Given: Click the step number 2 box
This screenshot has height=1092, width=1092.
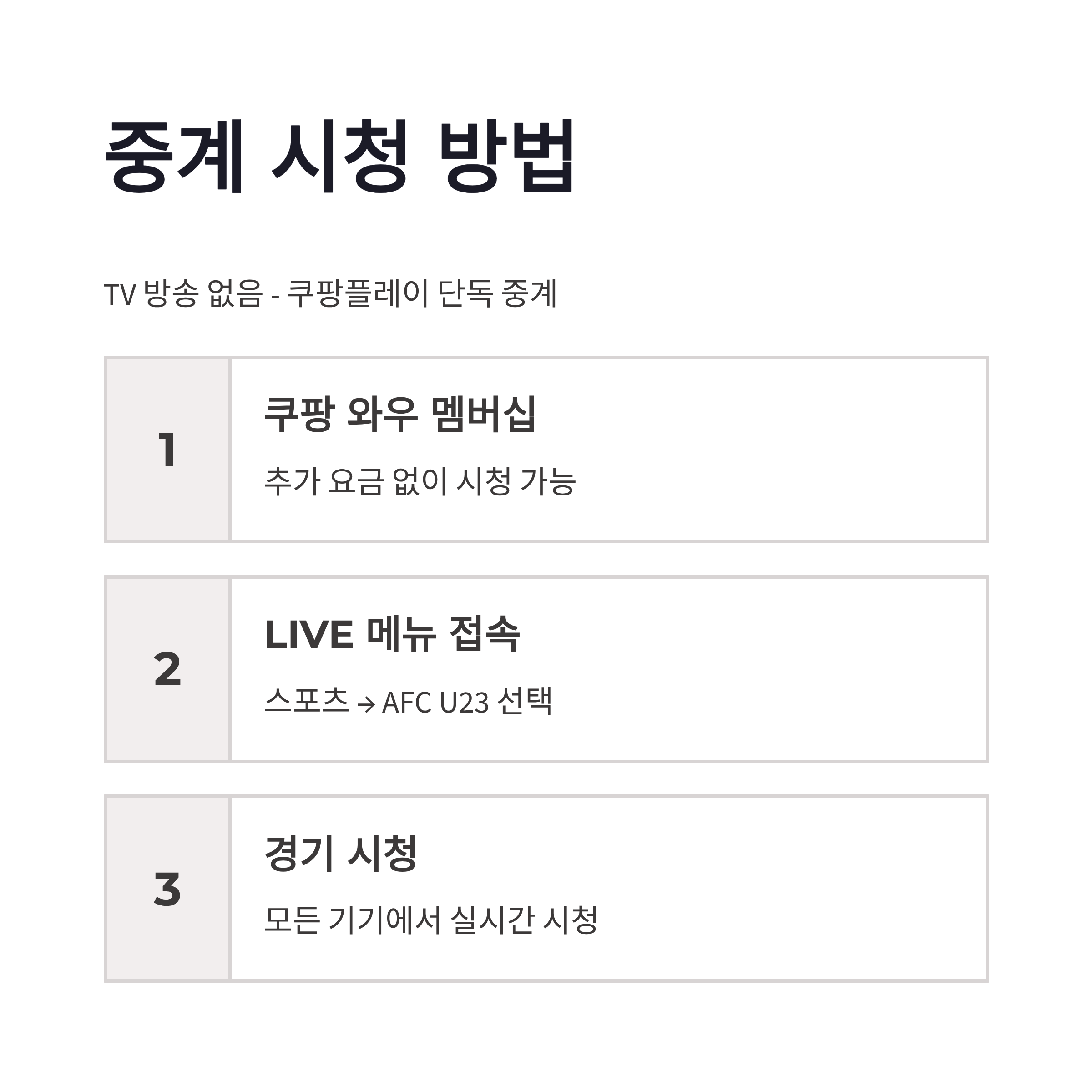Looking at the screenshot, I should pyautogui.click(x=167, y=669).
